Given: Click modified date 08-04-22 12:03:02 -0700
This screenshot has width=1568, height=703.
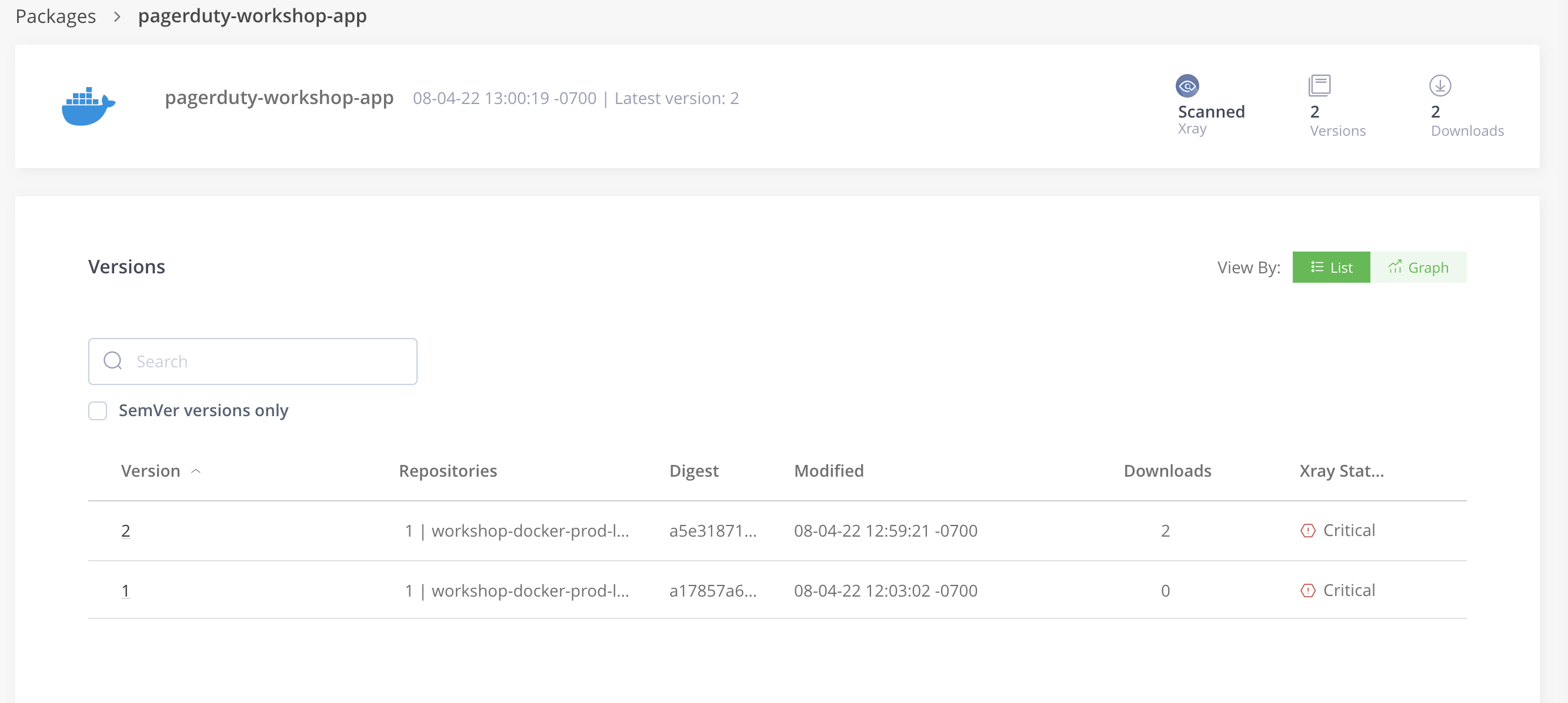Looking at the screenshot, I should point(885,590).
